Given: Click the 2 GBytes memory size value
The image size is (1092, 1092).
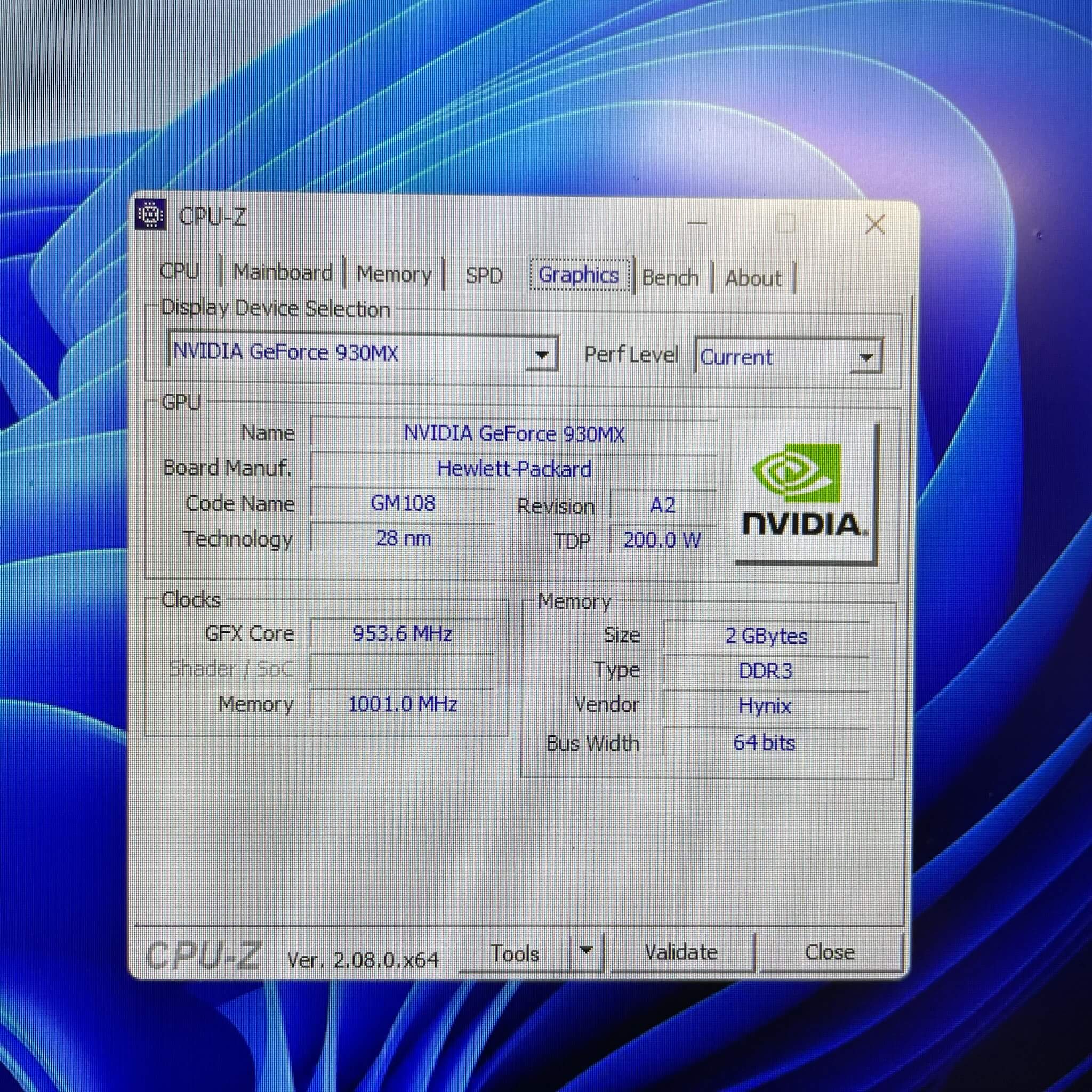Looking at the screenshot, I should [766, 637].
